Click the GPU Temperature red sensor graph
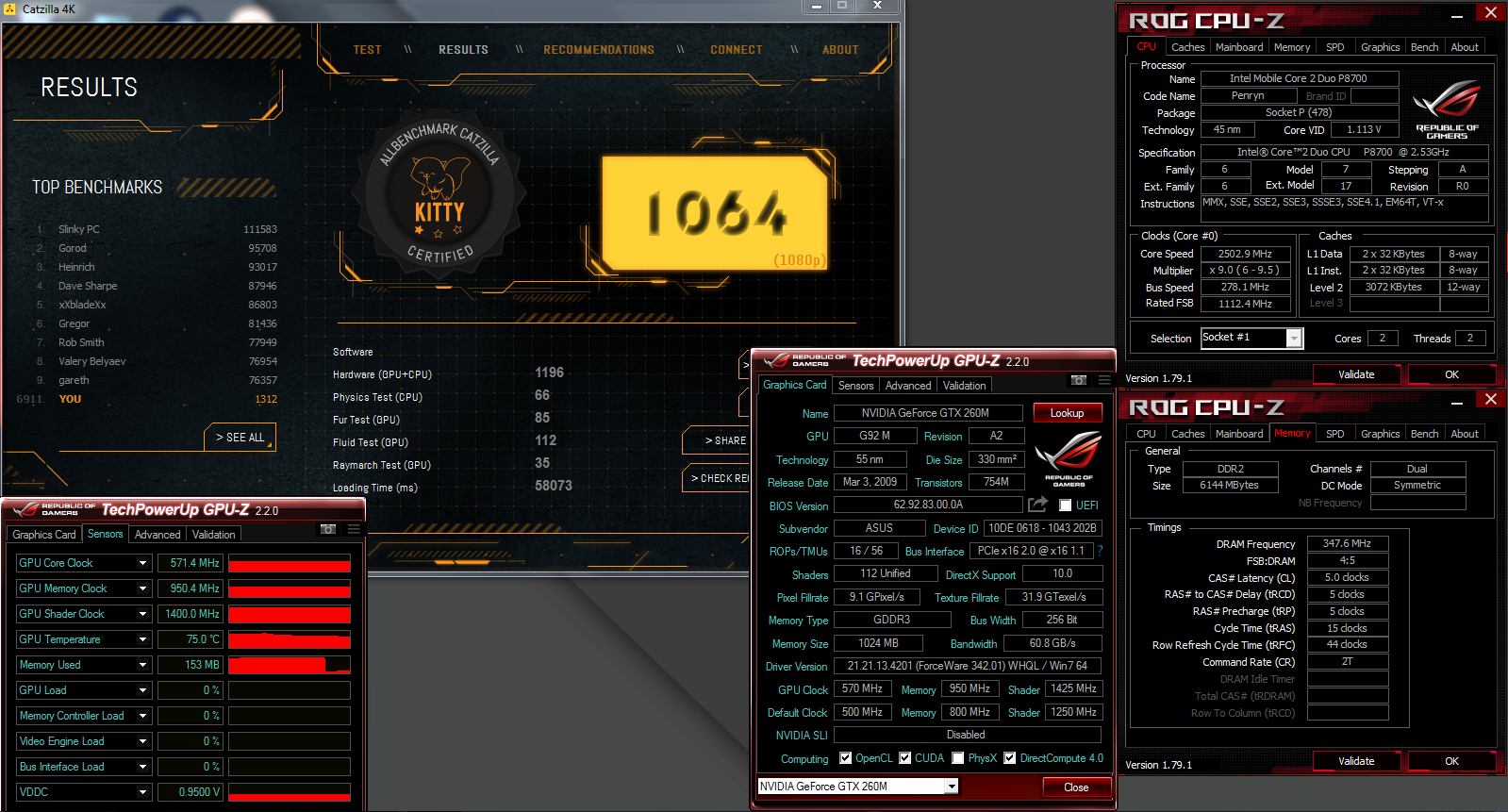The image size is (1508, 812). [x=290, y=639]
